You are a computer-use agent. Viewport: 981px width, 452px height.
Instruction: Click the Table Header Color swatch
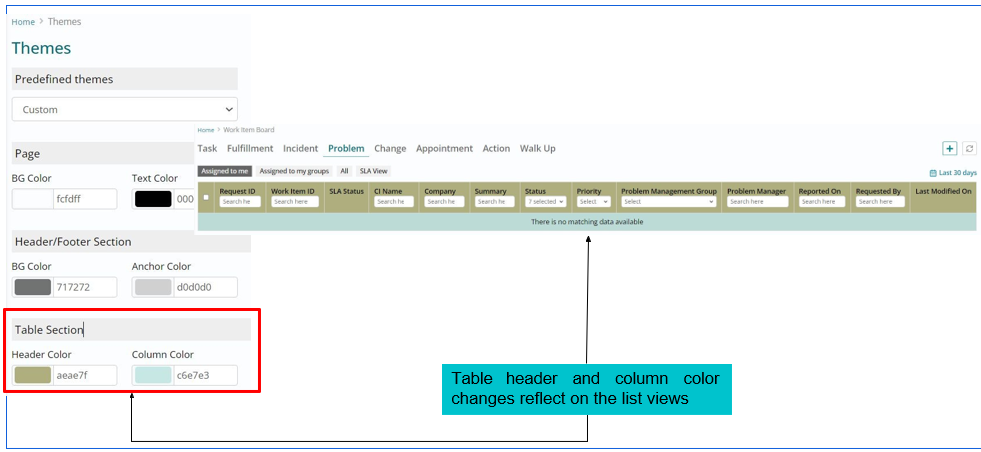pos(32,375)
